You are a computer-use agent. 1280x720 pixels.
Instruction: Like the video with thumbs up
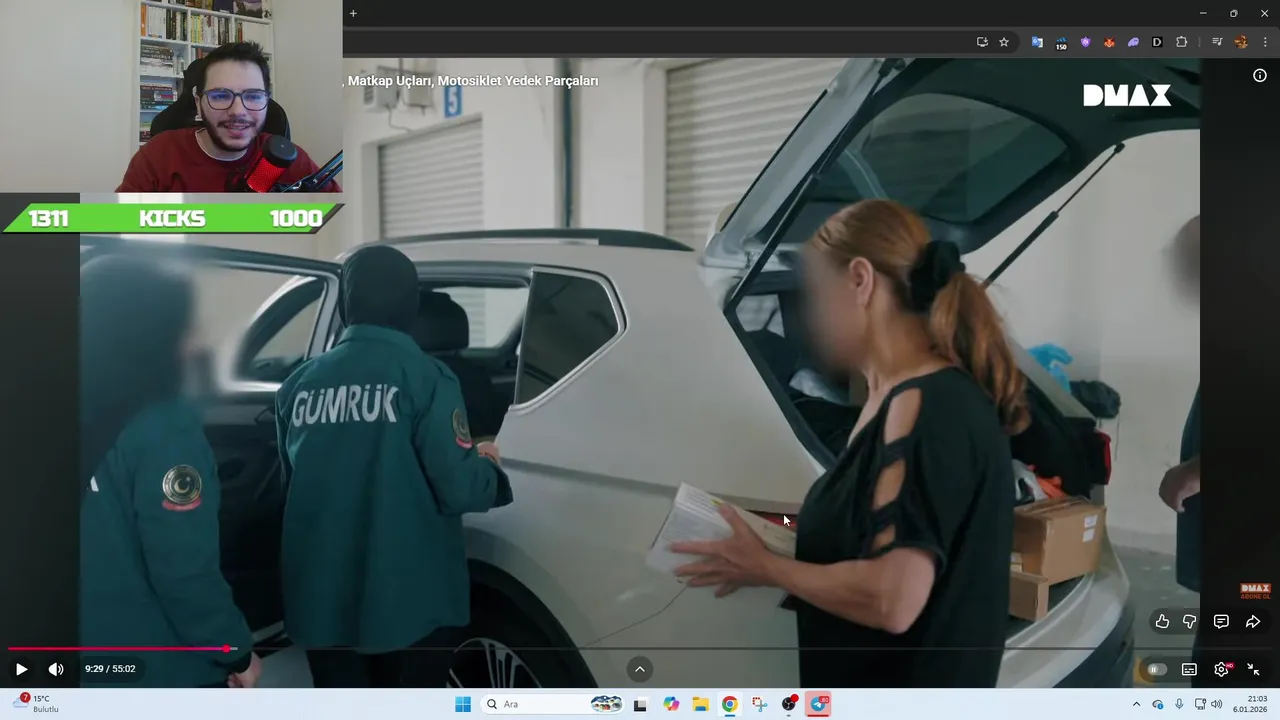point(1162,622)
